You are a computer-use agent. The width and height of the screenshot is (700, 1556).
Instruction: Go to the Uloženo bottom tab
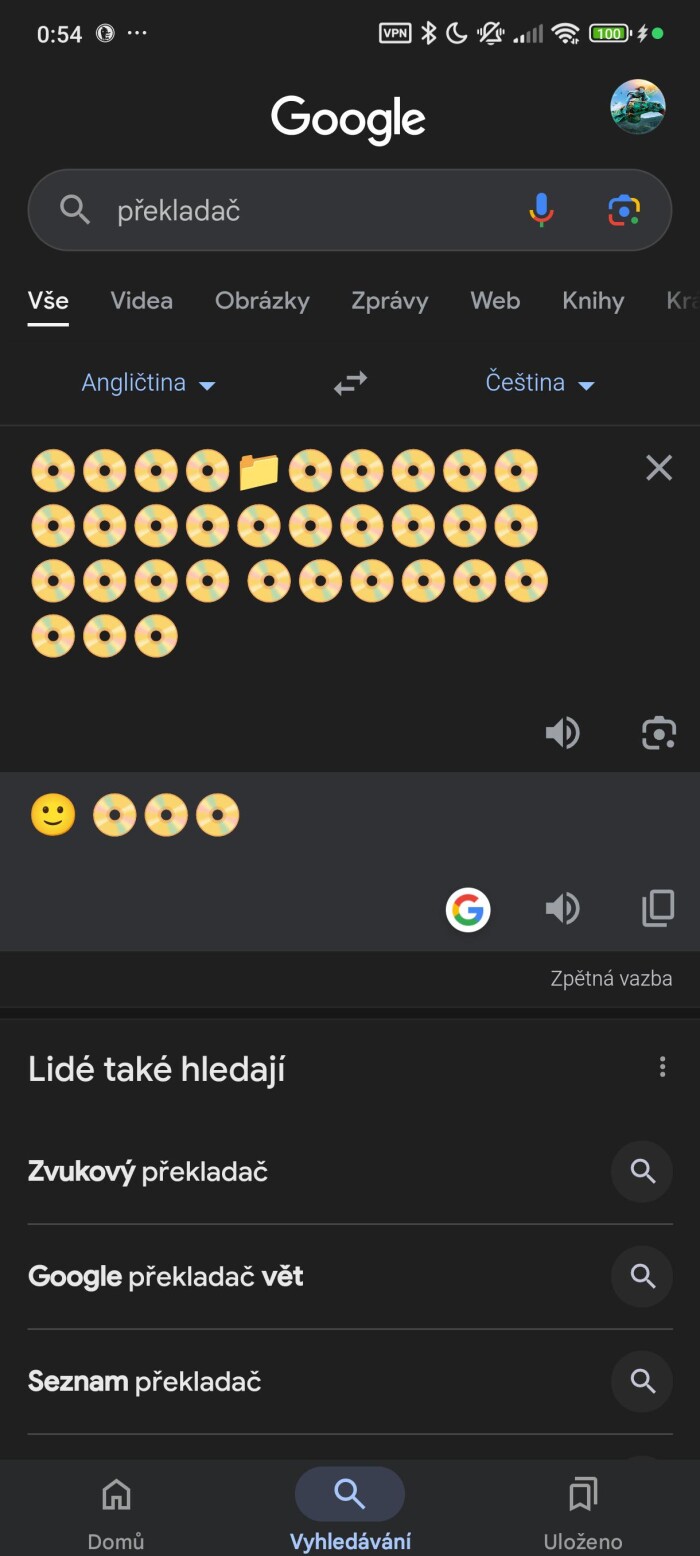coord(583,1510)
